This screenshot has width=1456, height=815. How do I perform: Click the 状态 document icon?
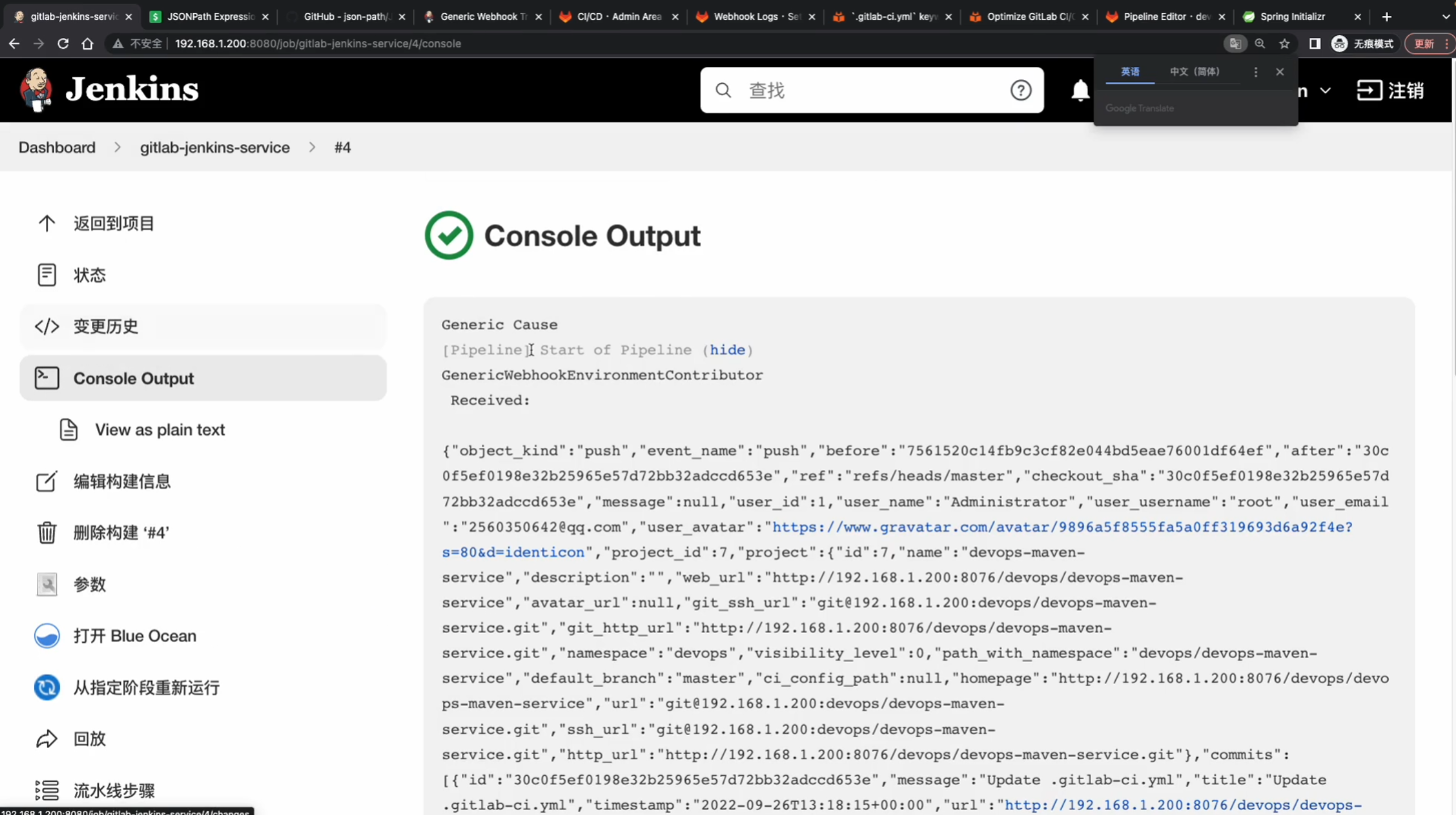[47, 275]
